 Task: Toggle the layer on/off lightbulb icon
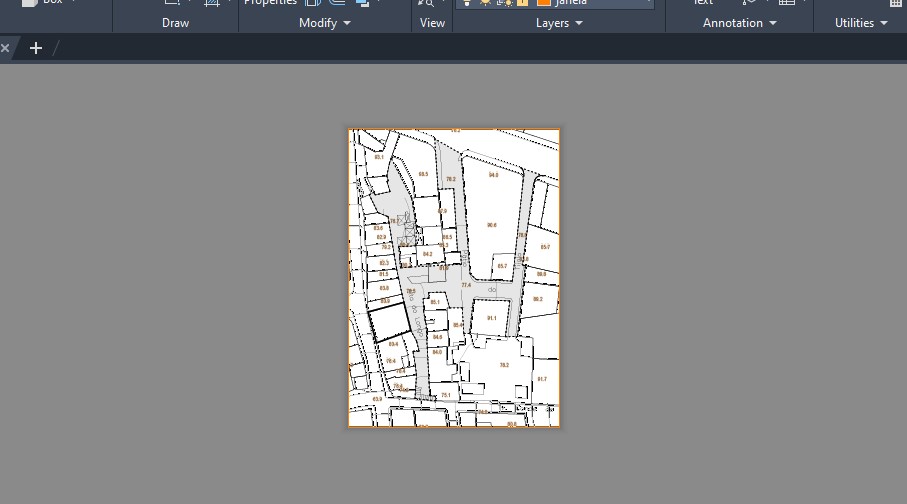tap(467, 3)
